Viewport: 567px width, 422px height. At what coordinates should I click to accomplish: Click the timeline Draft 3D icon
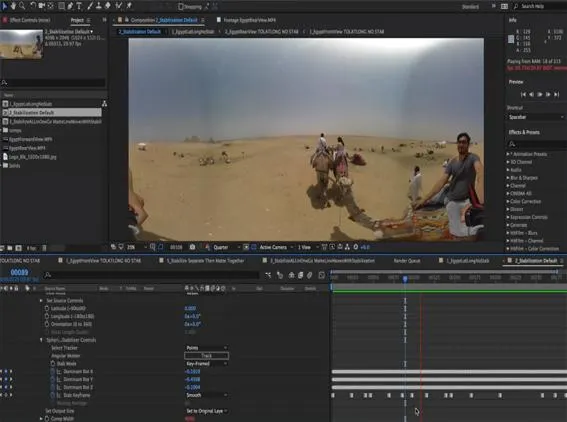(x=280, y=275)
